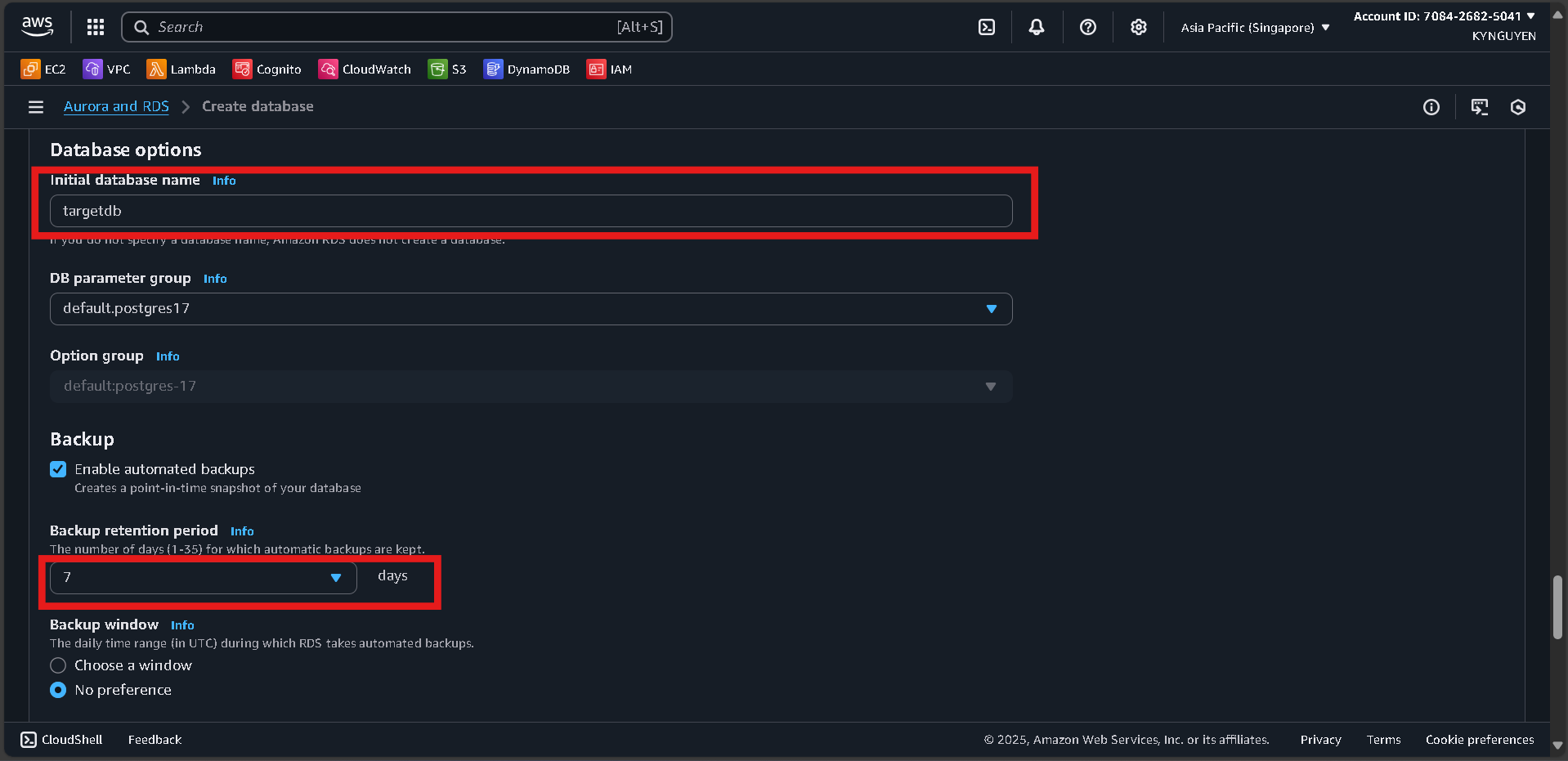Image resolution: width=1568 pixels, height=761 pixels.
Task: Select the No preference backup window option
Action: (57, 689)
